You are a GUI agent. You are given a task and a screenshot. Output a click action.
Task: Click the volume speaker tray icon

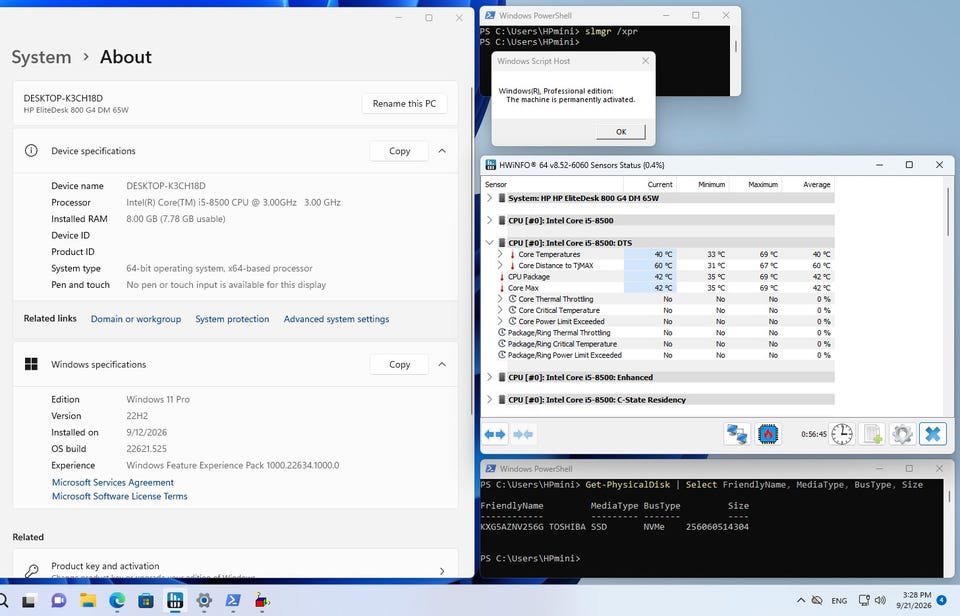coord(880,601)
